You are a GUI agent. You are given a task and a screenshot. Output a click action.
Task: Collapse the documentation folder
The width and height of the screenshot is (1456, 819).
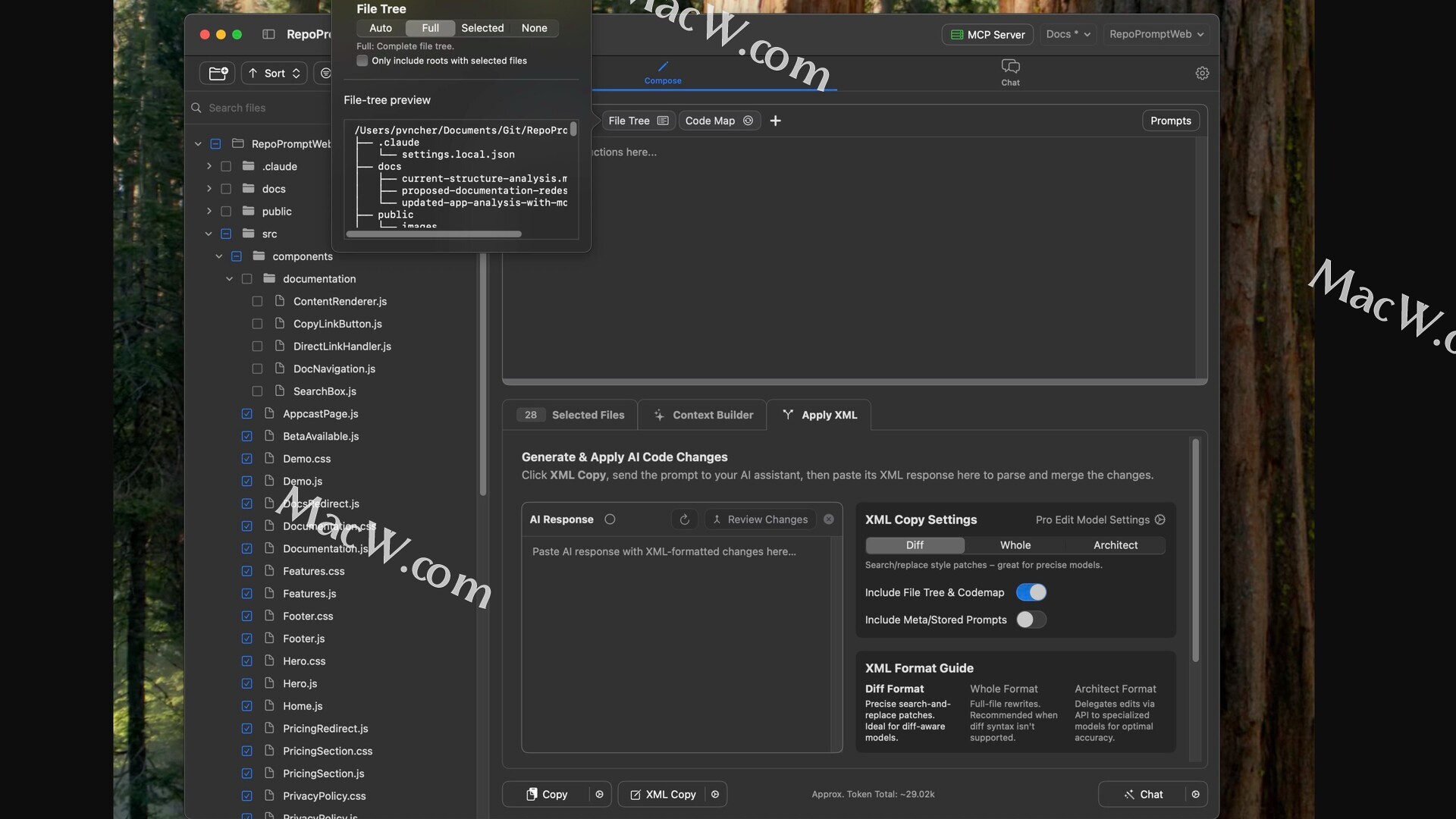point(229,279)
